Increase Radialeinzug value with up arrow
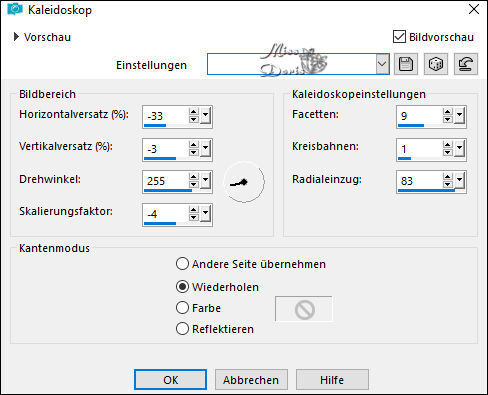The width and height of the screenshot is (488, 395). click(447, 177)
